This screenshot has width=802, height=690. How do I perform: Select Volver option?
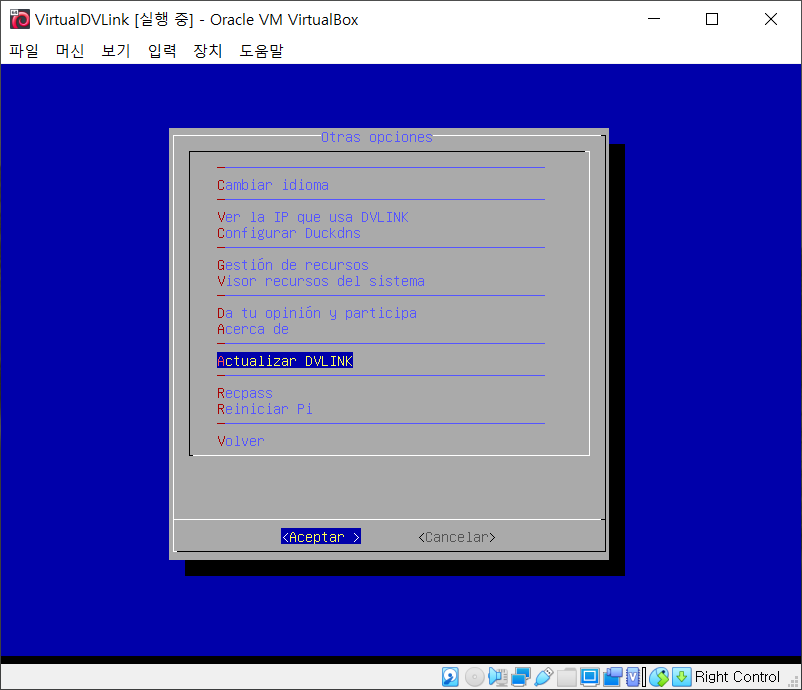240,441
